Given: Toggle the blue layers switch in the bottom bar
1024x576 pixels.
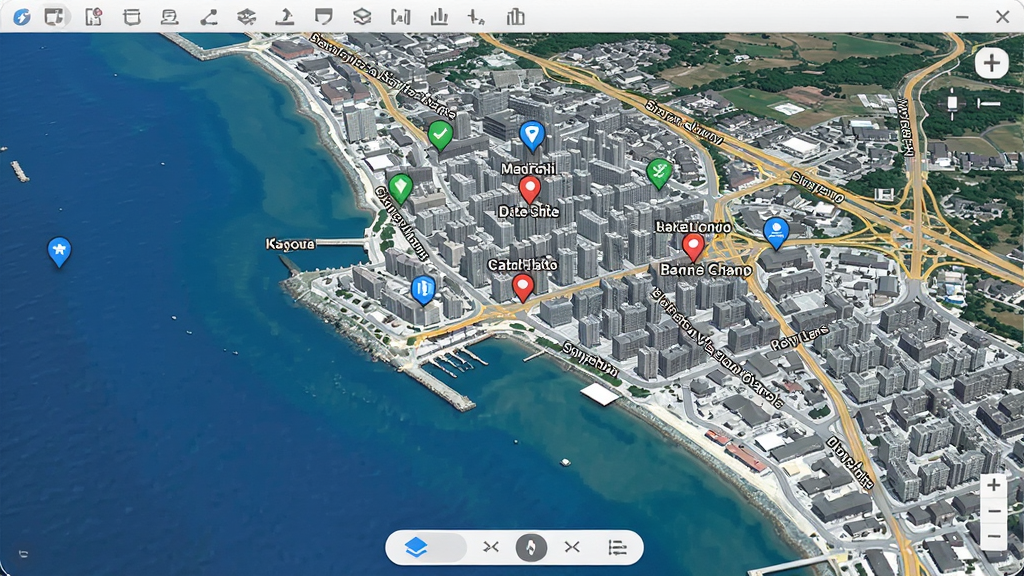Looking at the screenshot, I should point(427,547).
